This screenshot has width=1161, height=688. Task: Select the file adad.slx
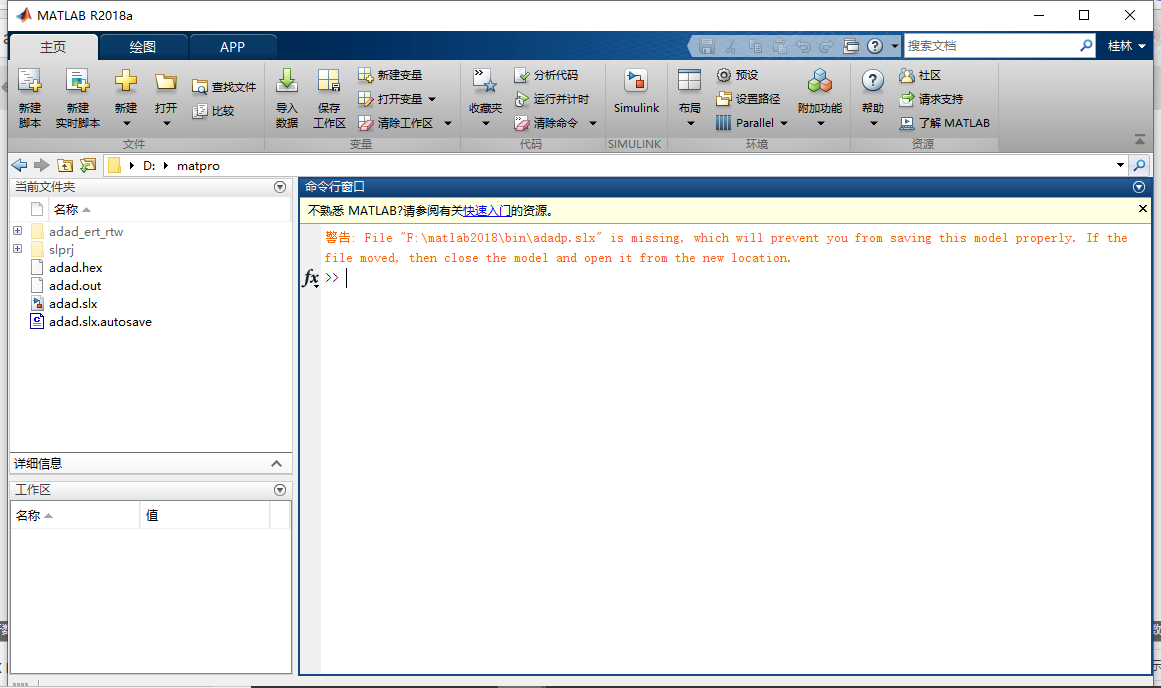73,303
